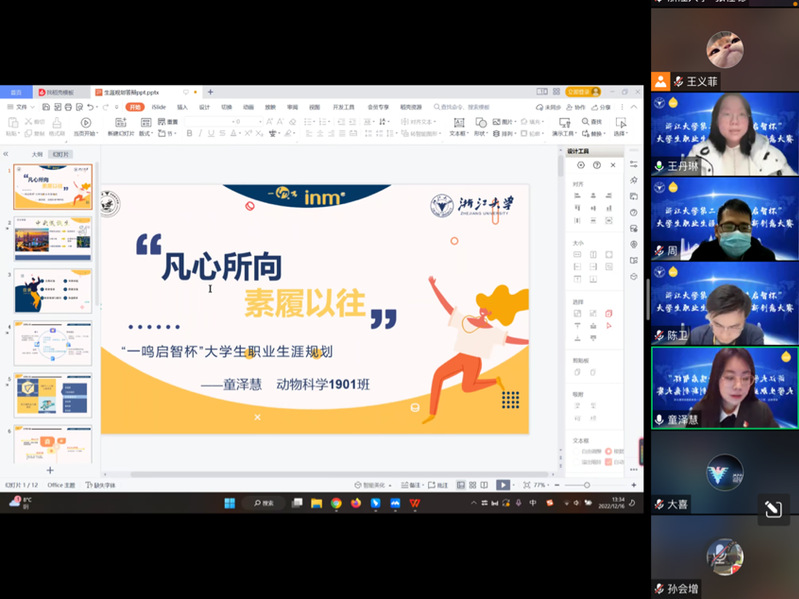Screen dimensions: 799x599
Task: Click the orange login button
Action: pos(583,92)
